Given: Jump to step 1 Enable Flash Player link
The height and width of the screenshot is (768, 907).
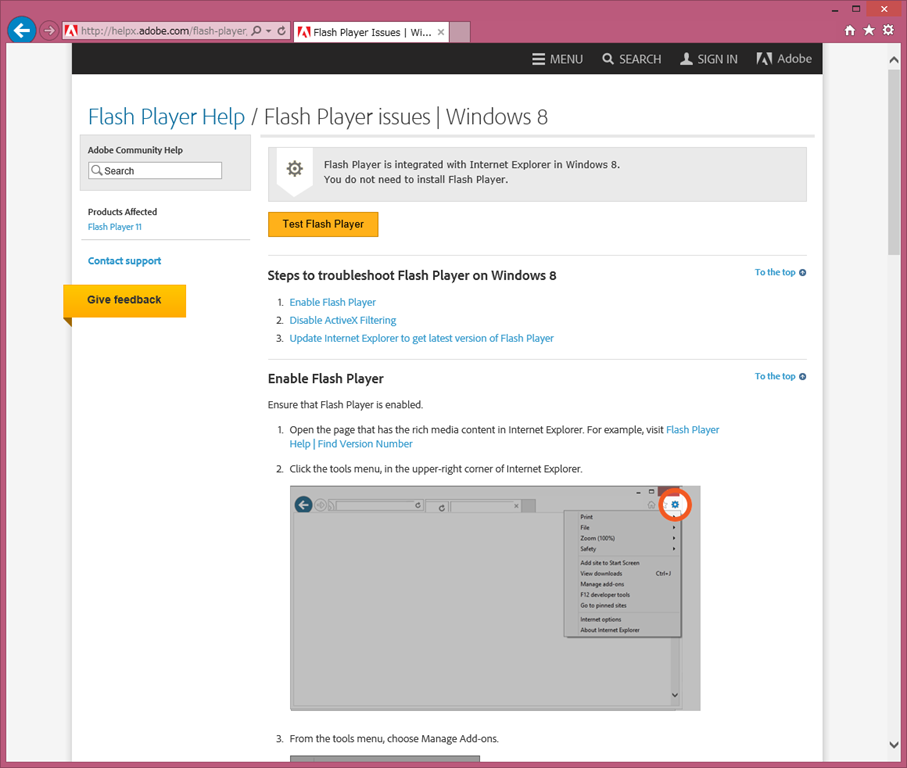Looking at the screenshot, I should coord(333,302).
